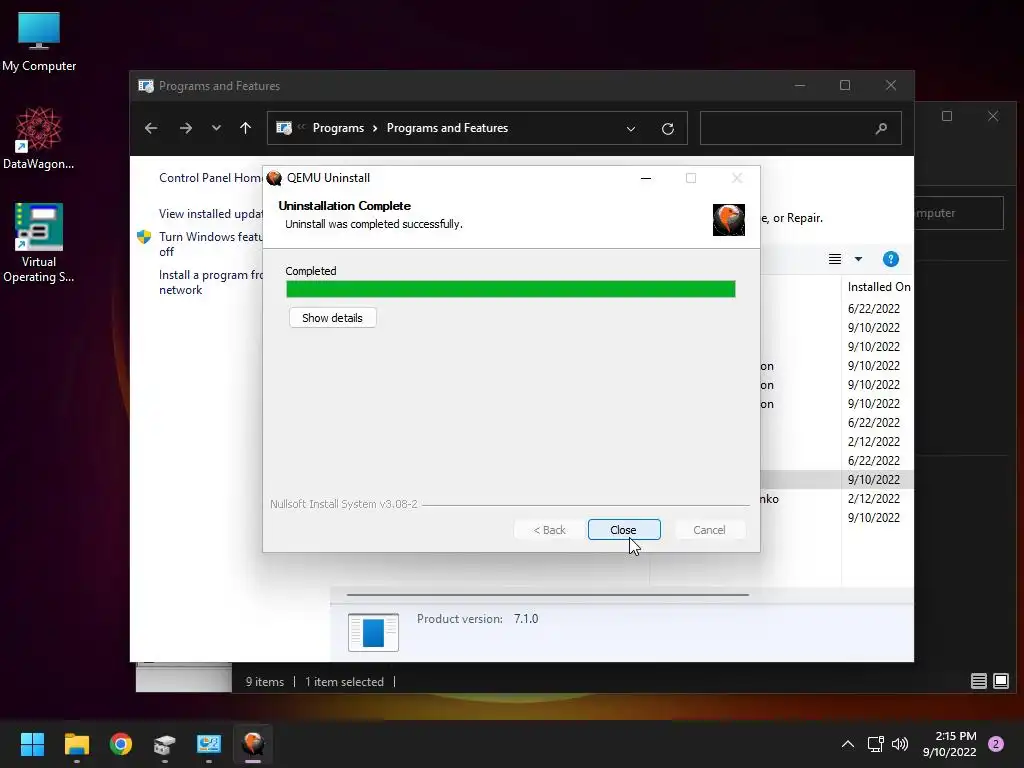Sort by the Installed On column
Viewport: 1024px width, 768px height.
pos(879,287)
